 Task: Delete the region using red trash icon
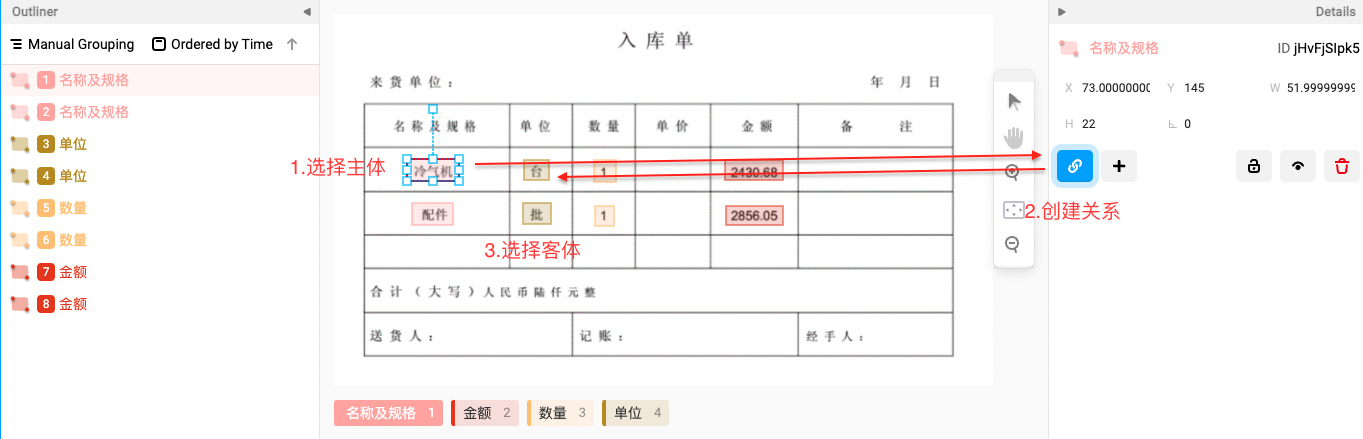pos(1341,166)
